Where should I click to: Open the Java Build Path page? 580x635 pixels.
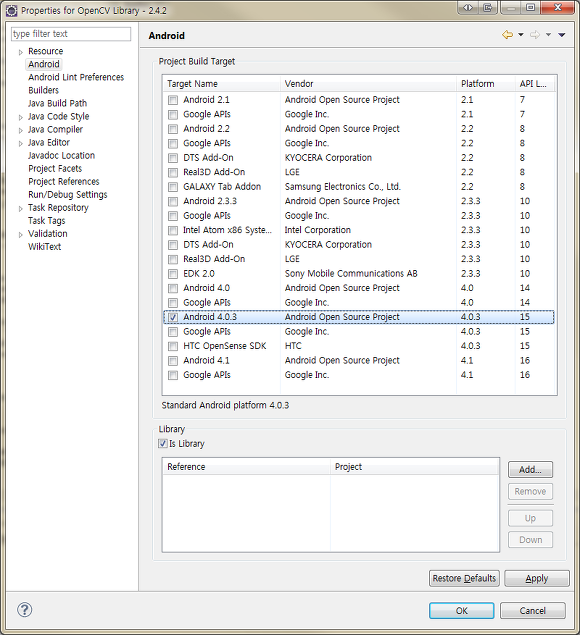point(58,103)
